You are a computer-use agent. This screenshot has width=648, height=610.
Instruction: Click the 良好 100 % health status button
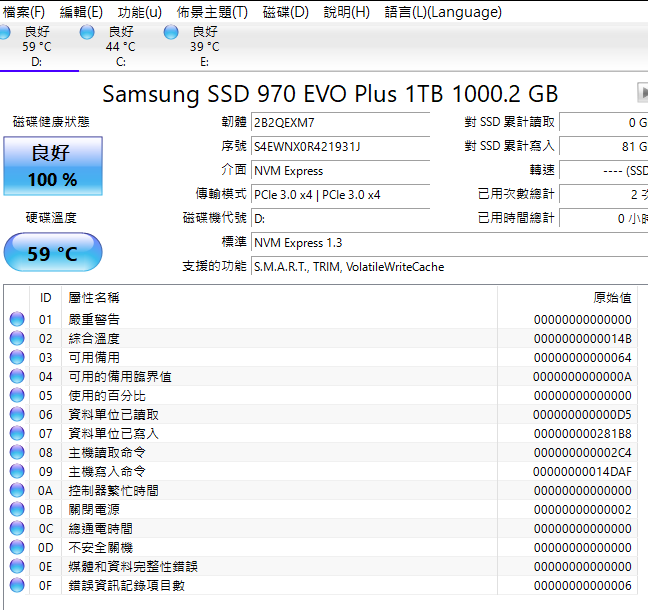(x=53, y=166)
